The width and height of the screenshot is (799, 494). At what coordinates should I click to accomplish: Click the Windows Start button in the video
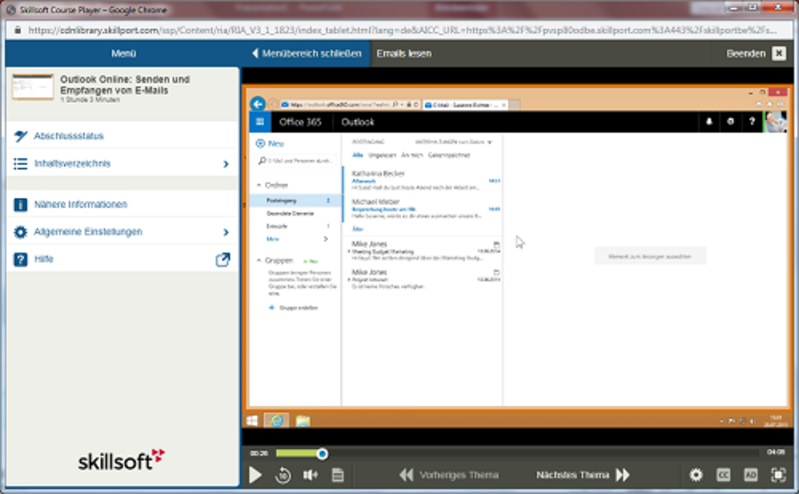point(252,421)
